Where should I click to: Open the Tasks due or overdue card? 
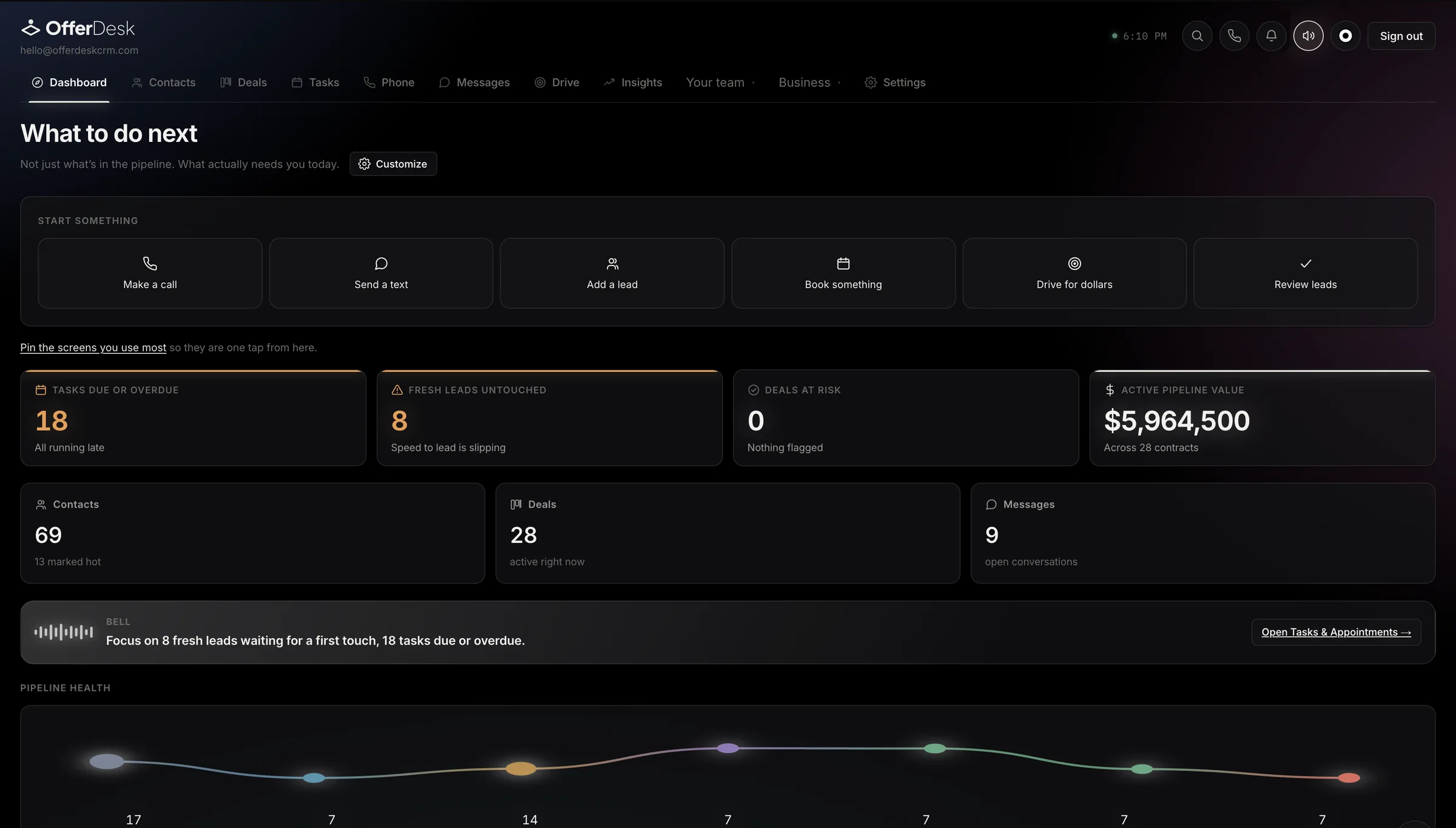[193, 418]
